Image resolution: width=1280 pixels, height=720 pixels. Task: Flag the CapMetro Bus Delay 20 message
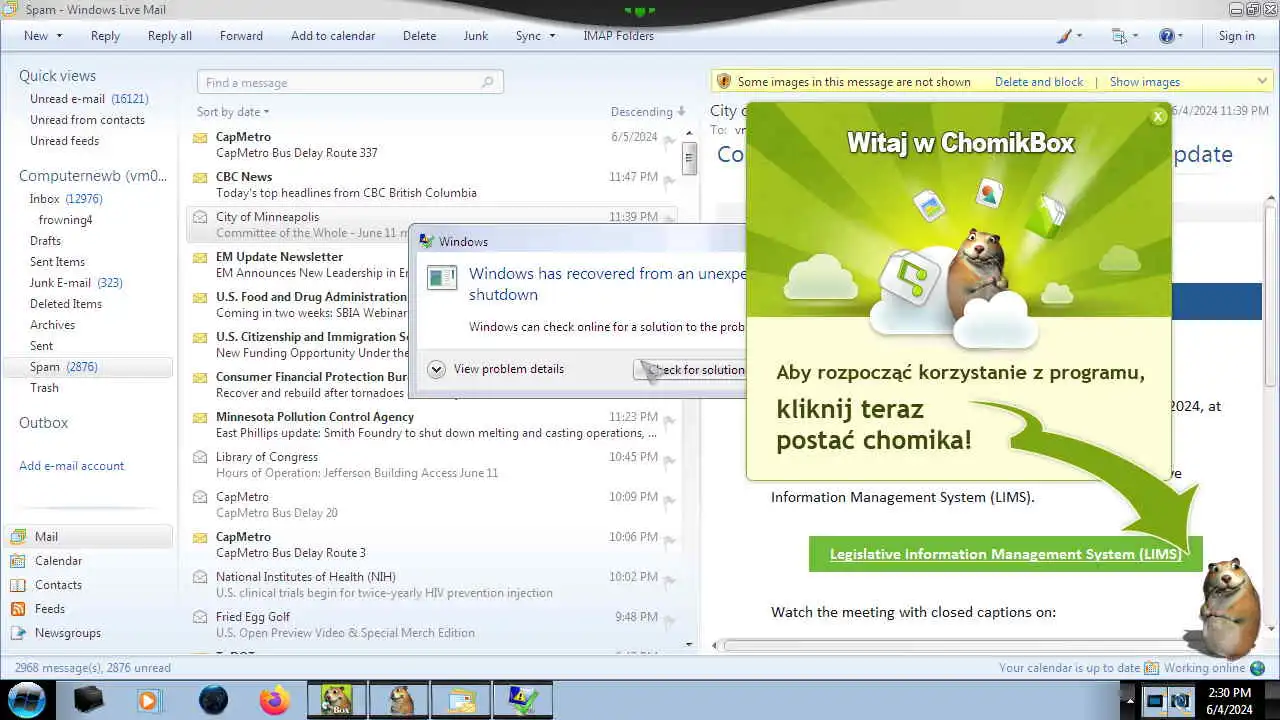pos(669,503)
